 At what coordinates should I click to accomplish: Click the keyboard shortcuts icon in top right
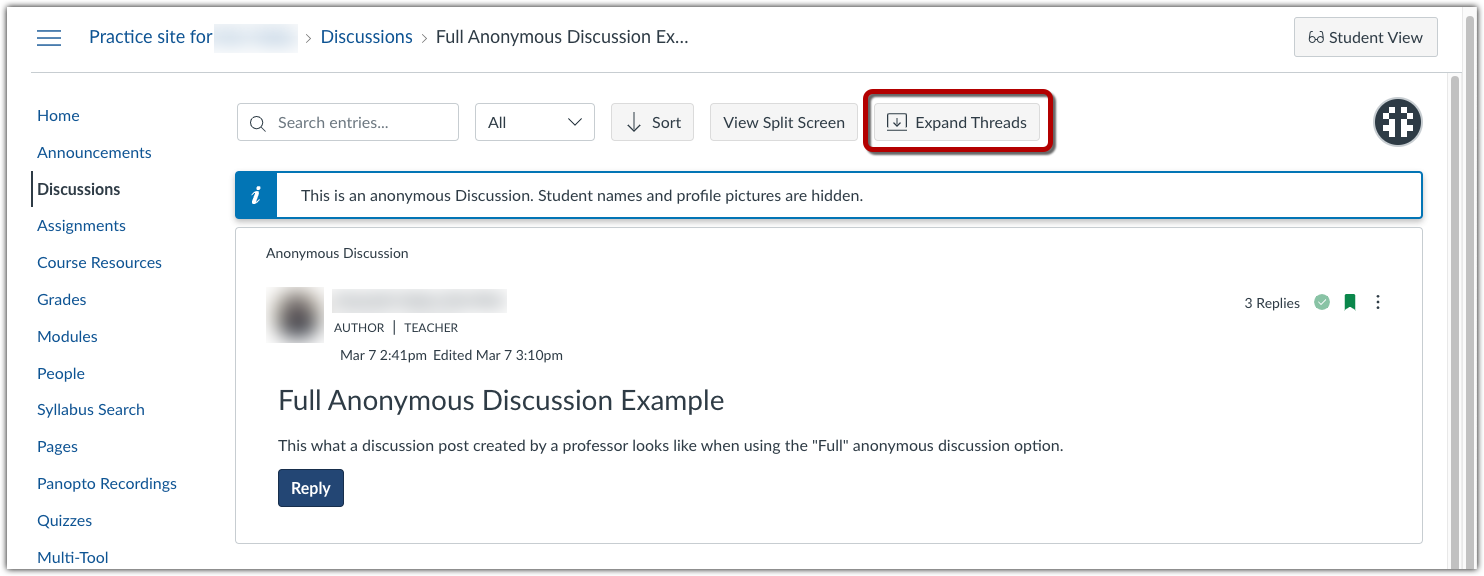tap(1397, 122)
